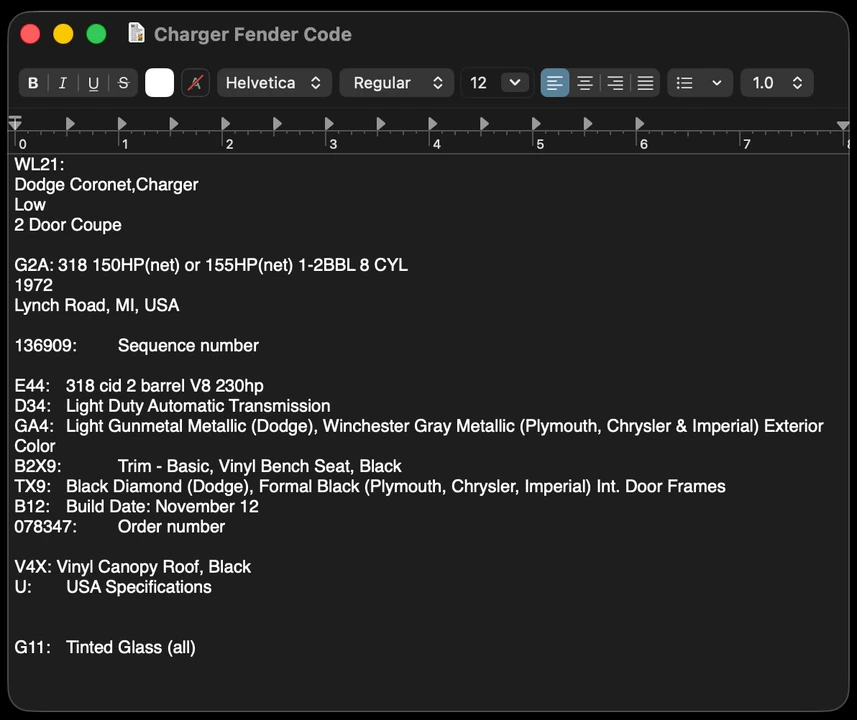Click the Order number label
This screenshot has width=857, height=720.
coord(171,526)
